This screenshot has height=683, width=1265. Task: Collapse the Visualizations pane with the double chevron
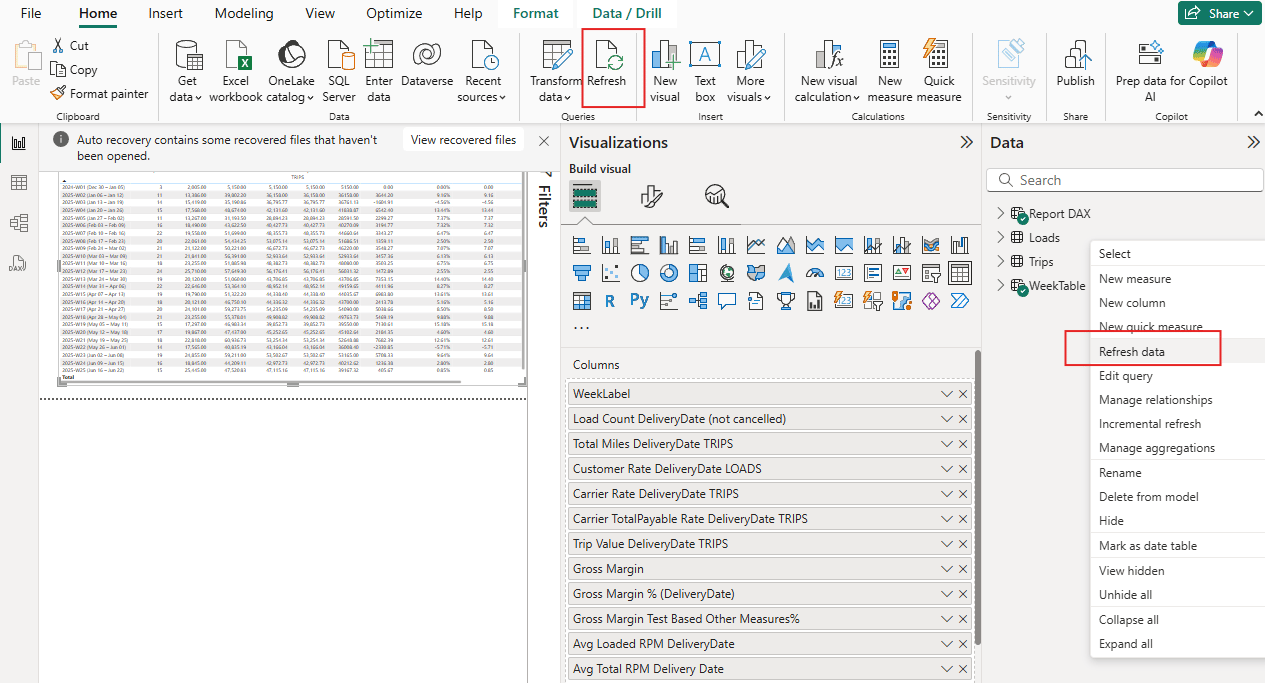(x=966, y=142)
